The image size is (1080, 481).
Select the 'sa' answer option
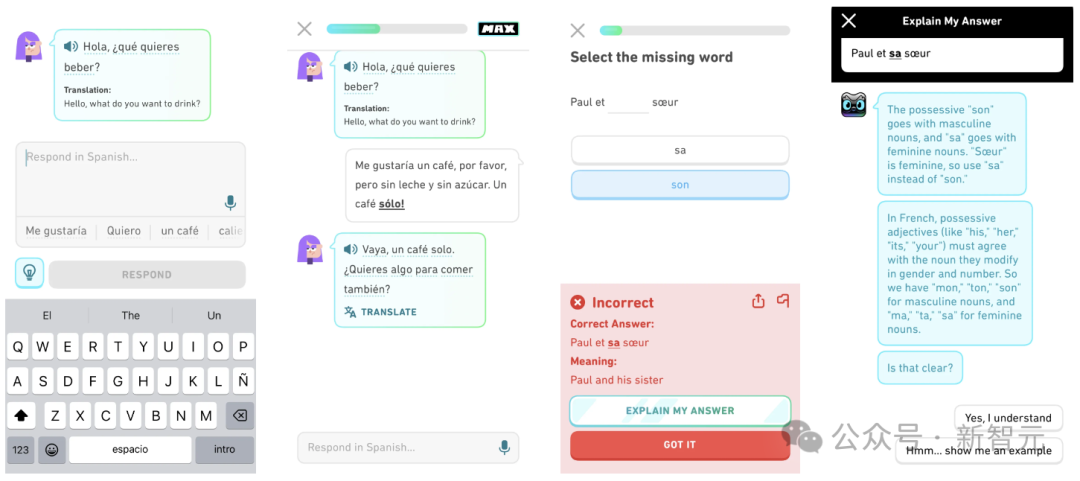click(x=680, y=150)
